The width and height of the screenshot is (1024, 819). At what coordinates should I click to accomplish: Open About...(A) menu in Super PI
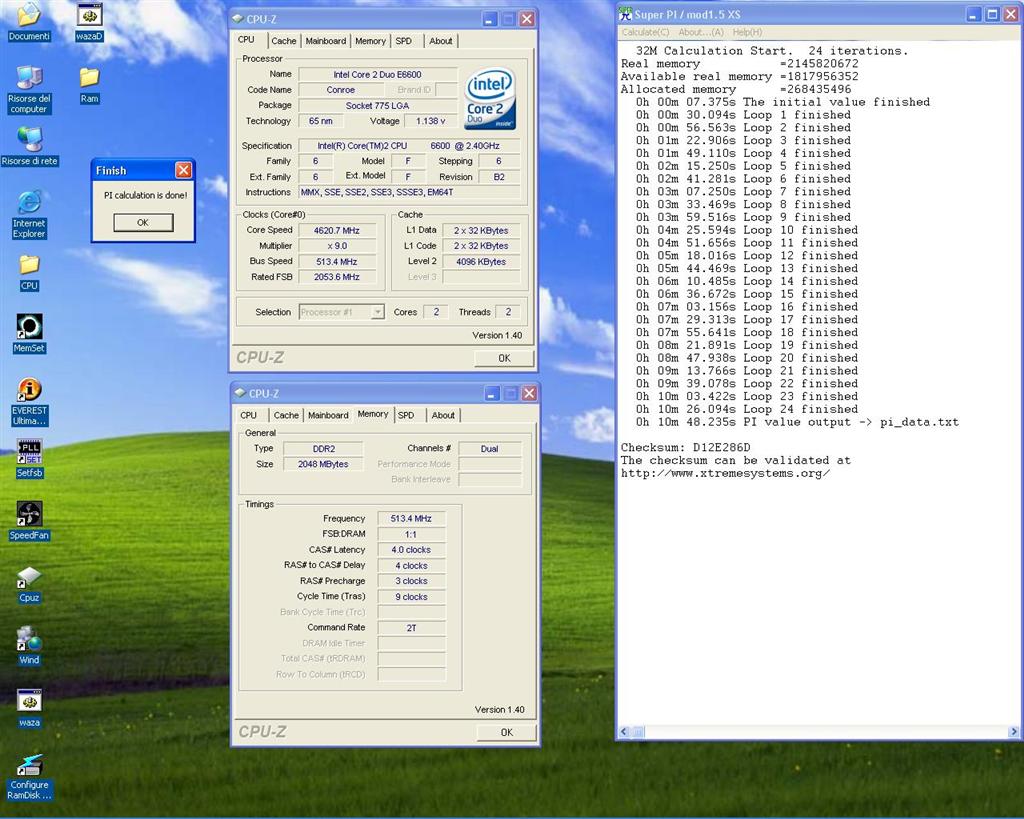pos(701,32)
